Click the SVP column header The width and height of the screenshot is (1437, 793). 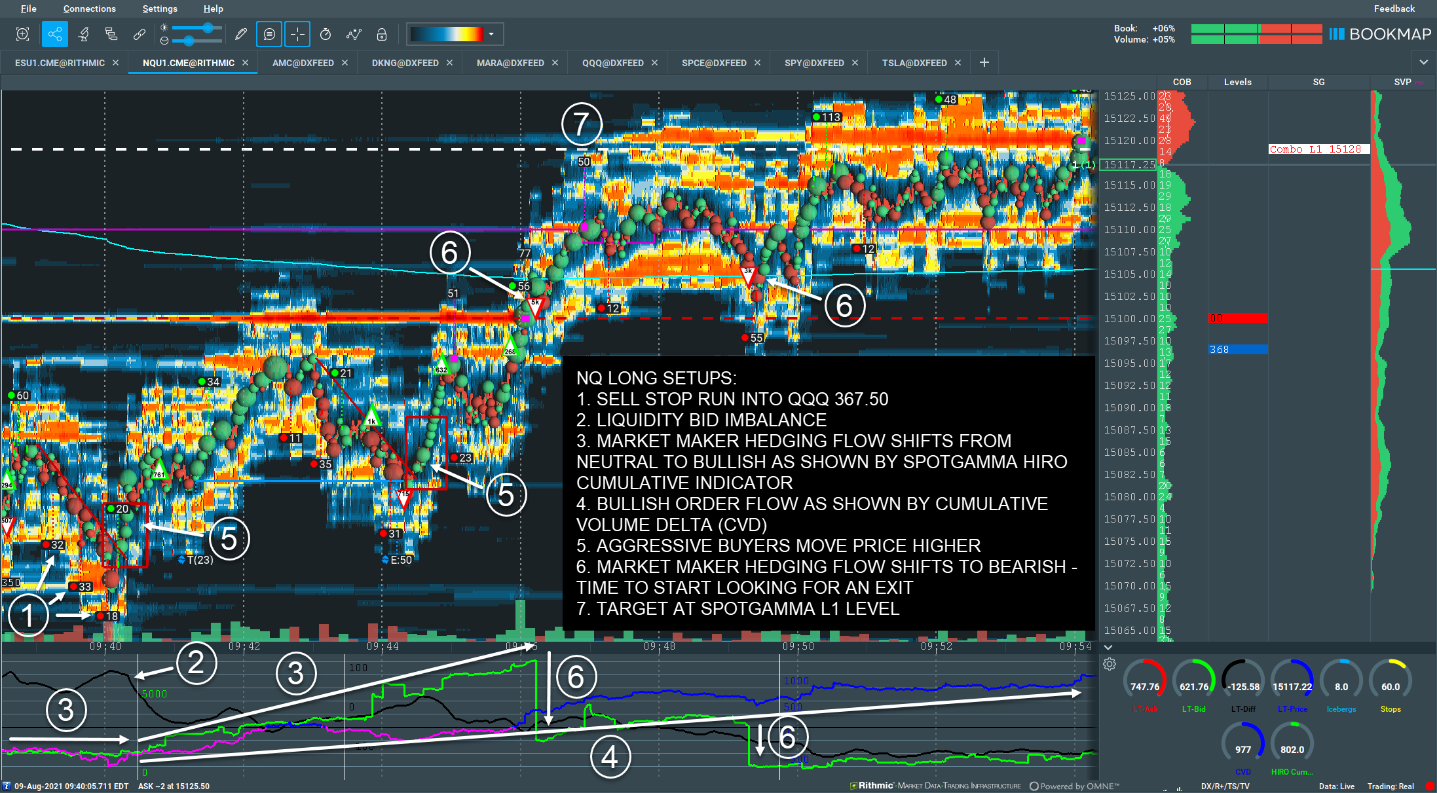pyautogui.click(x=1402, y=82)
